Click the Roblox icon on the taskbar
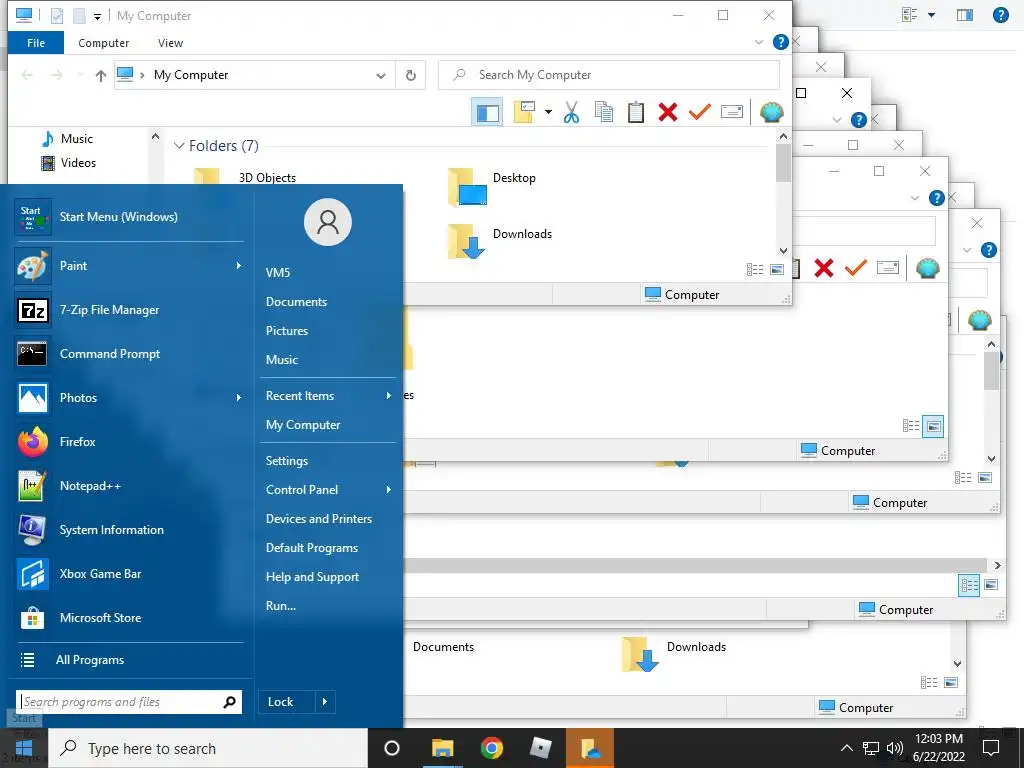 pyautogui.click(x=541, y=748)
